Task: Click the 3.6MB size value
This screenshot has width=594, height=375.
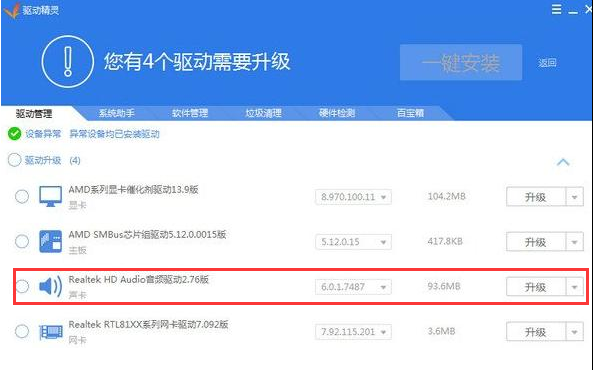Action: coord(441,331)
